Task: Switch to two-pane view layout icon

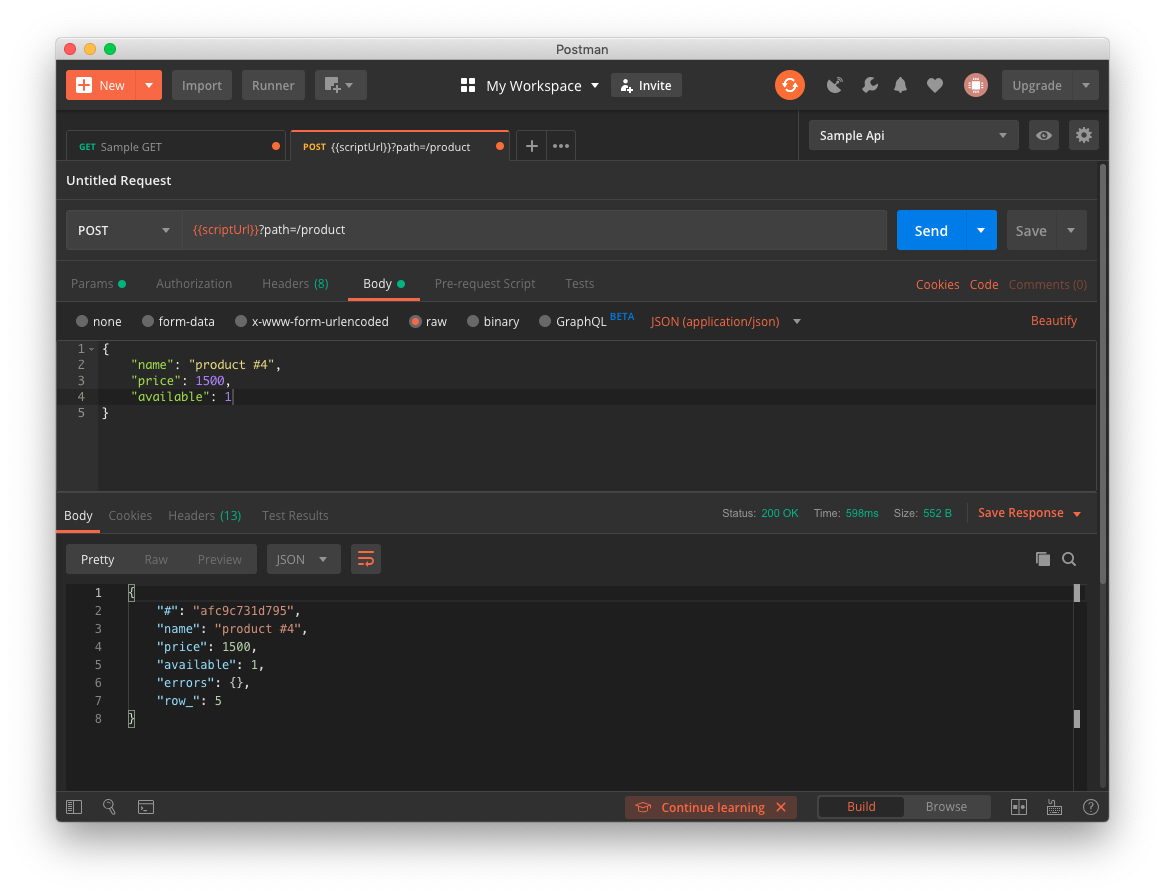Action: pos(1019,807)
